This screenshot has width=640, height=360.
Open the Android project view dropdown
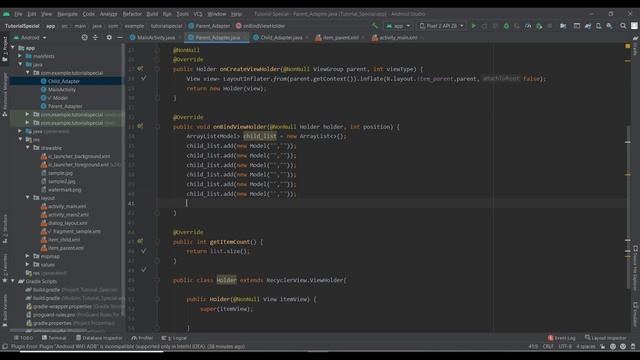tap(30, 38)
